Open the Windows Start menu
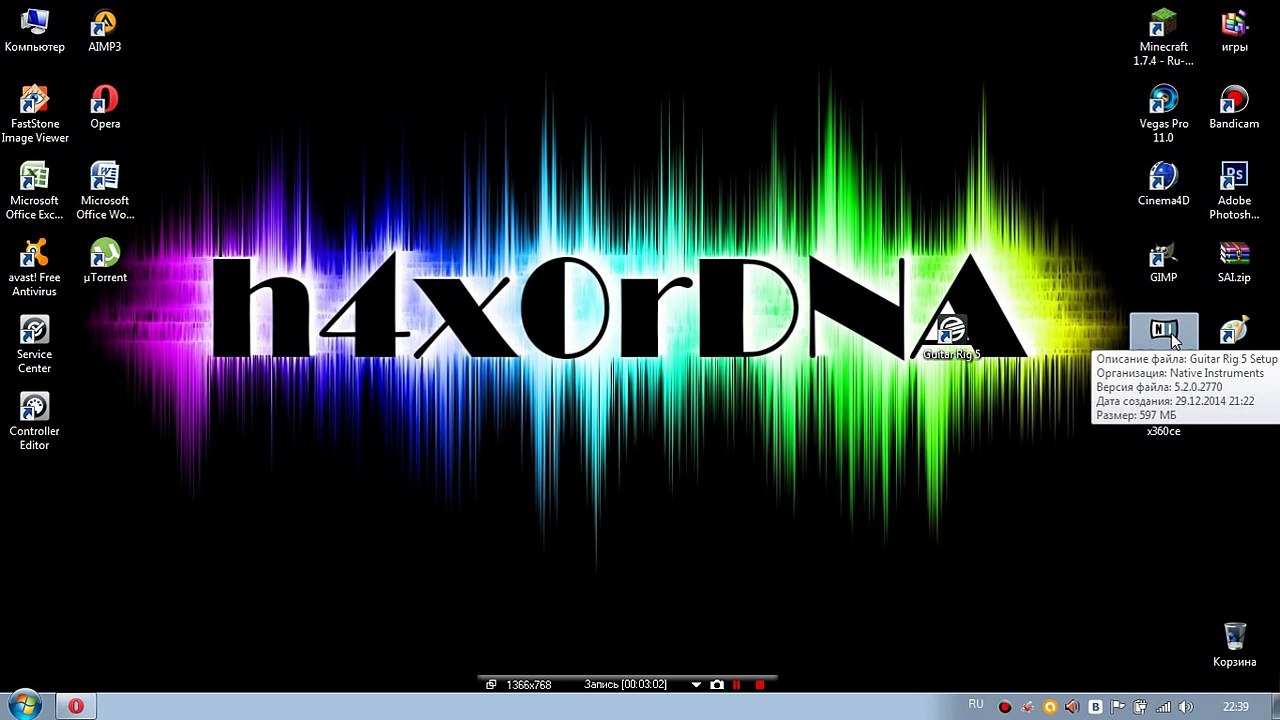The height and width of the screenshot is (720, 1280). [24, 705]
